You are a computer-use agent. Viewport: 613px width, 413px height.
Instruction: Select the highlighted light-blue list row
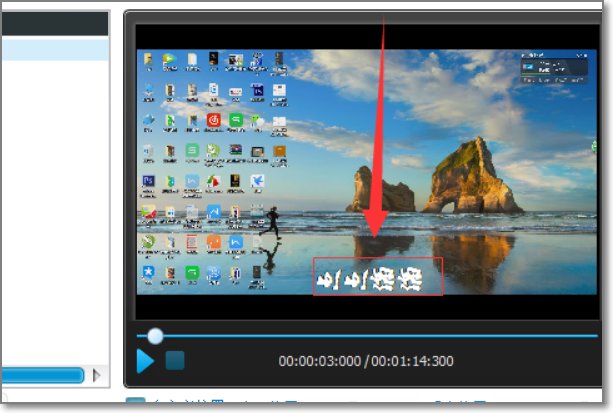point(55,50)
